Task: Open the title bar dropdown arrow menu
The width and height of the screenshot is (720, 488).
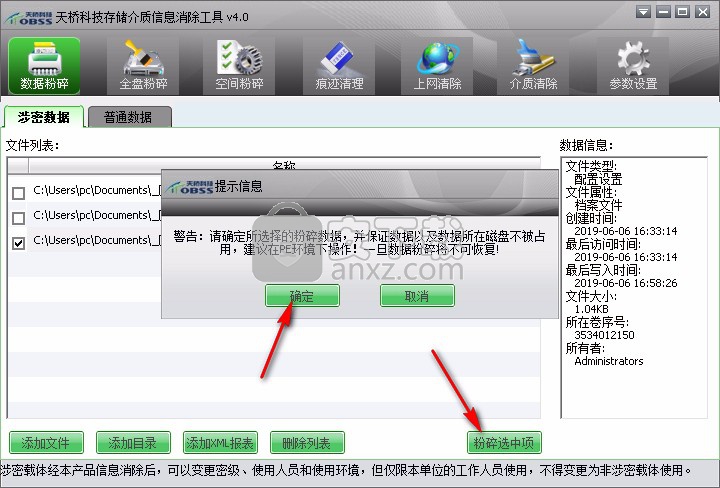Action: 643,12
